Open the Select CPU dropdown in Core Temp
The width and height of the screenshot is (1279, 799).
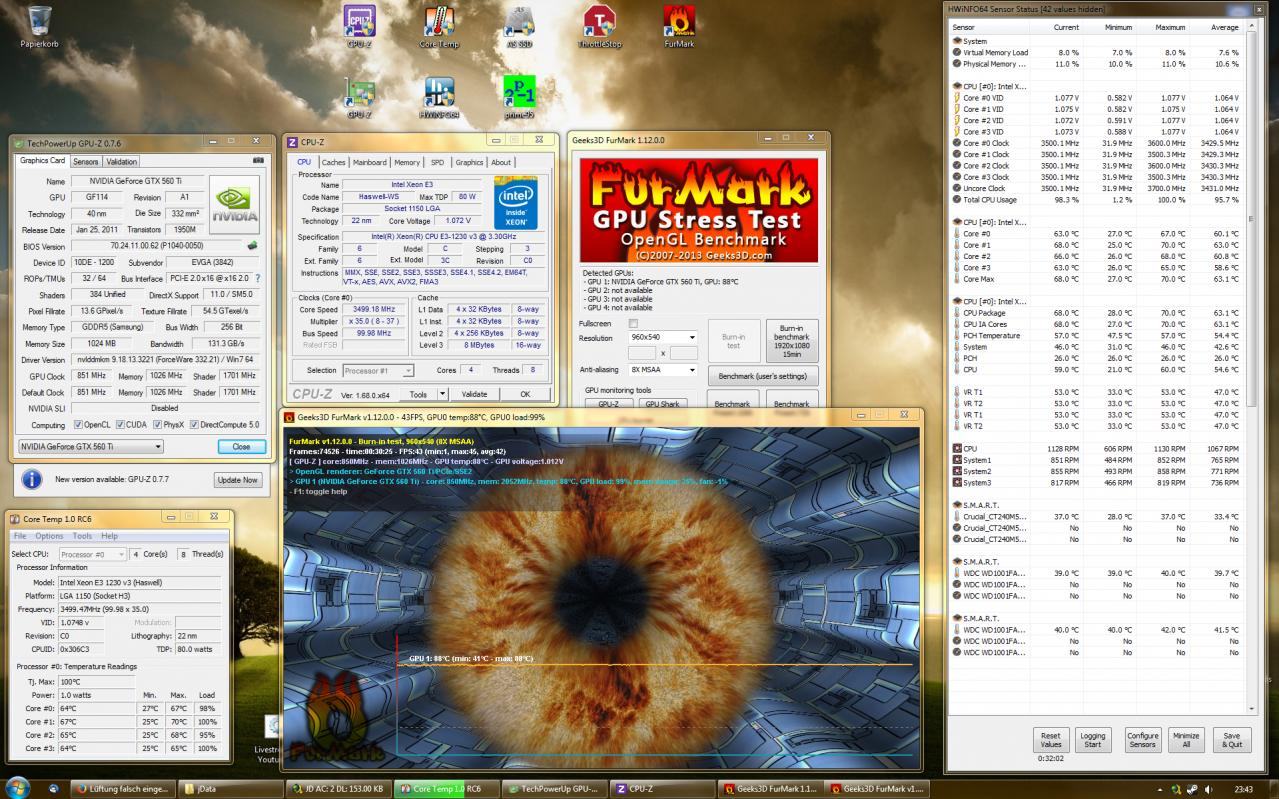[x=91, y=554]
